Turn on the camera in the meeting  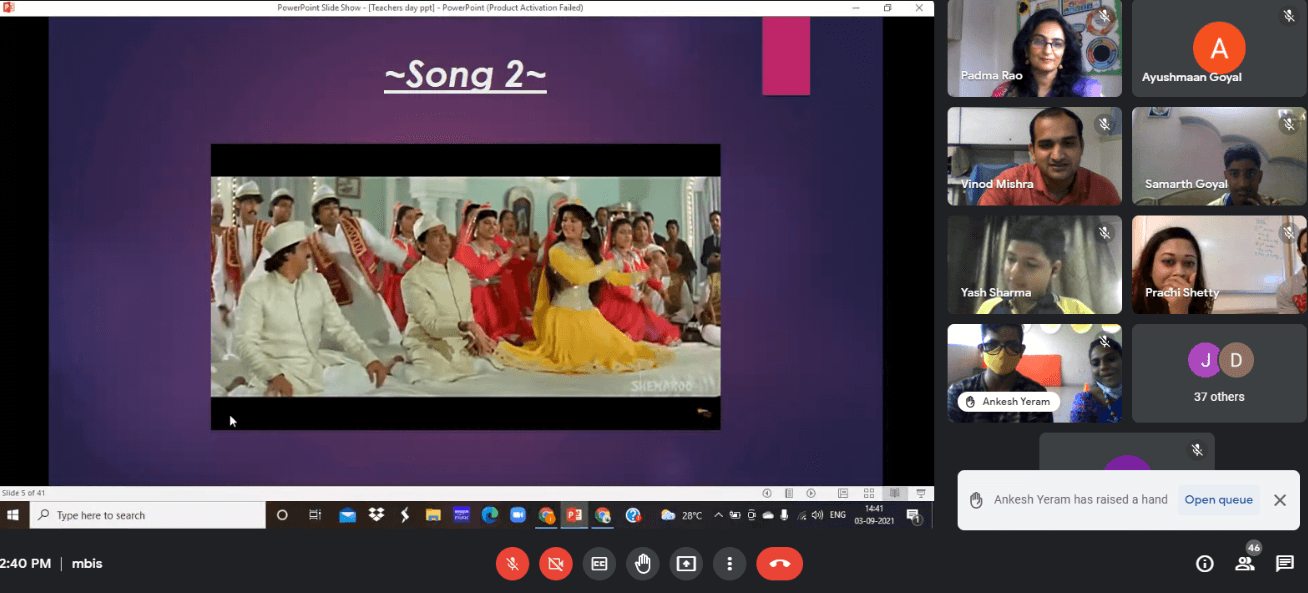click(x=555, y=564)
